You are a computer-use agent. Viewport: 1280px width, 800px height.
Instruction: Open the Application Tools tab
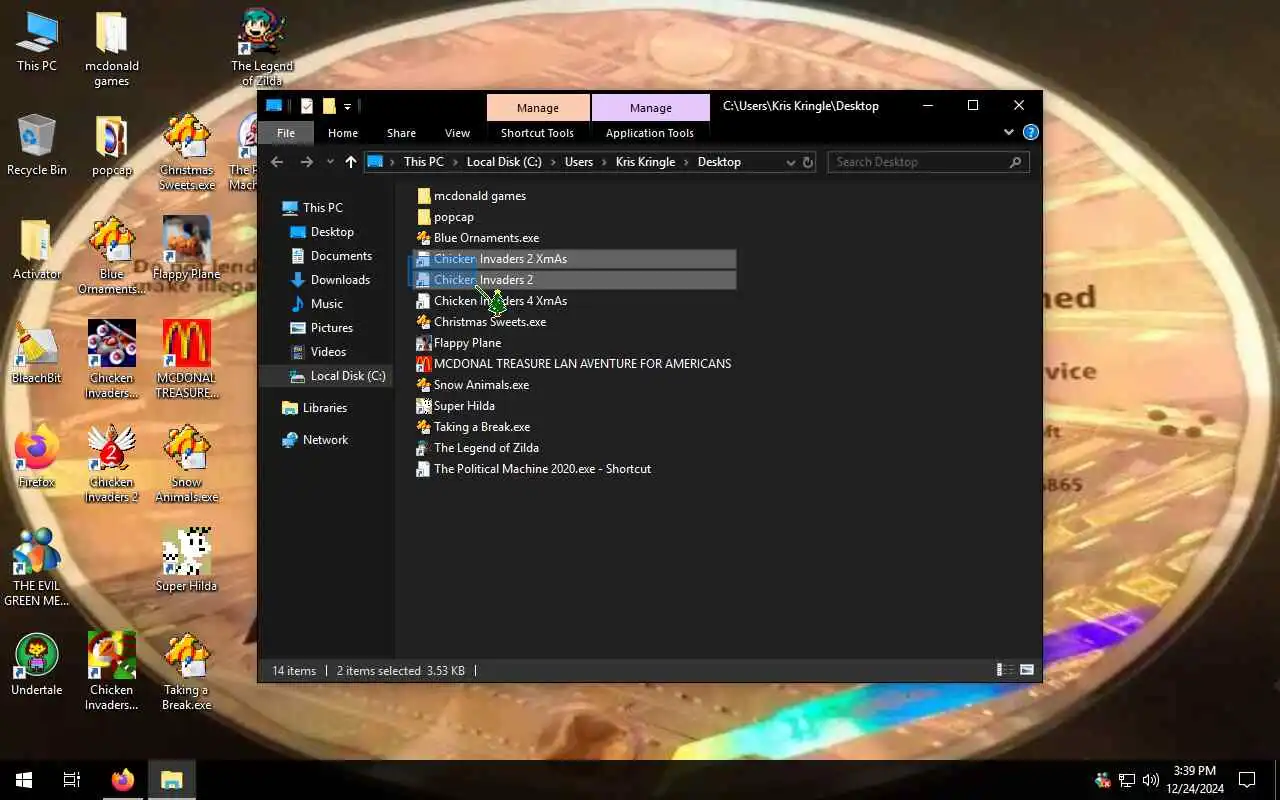pyautogui.click(x=649, y=133)
